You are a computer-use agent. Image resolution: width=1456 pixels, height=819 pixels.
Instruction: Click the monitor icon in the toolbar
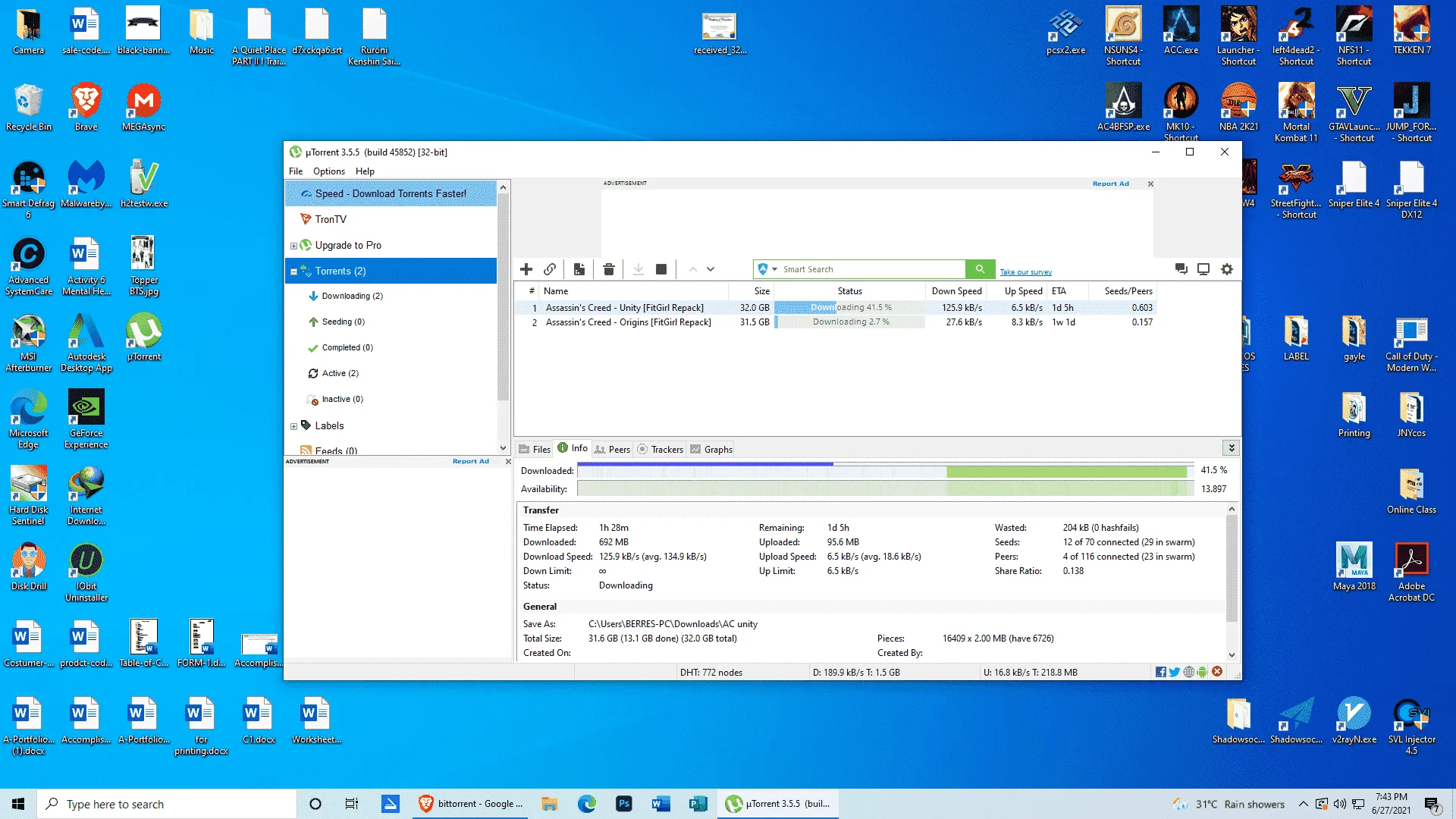1203,269
